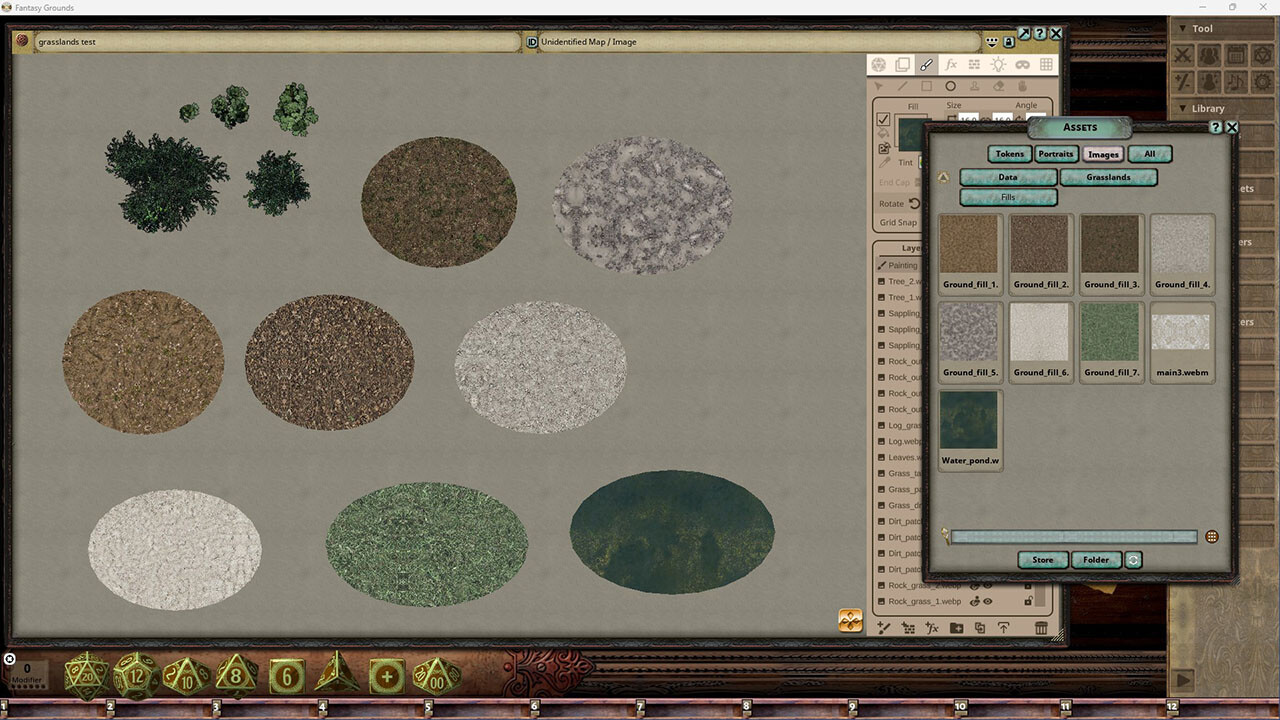Viewport: 1280px width, 720px height.
Task: Select the stamp tool
Action: [x=975, y=86]
